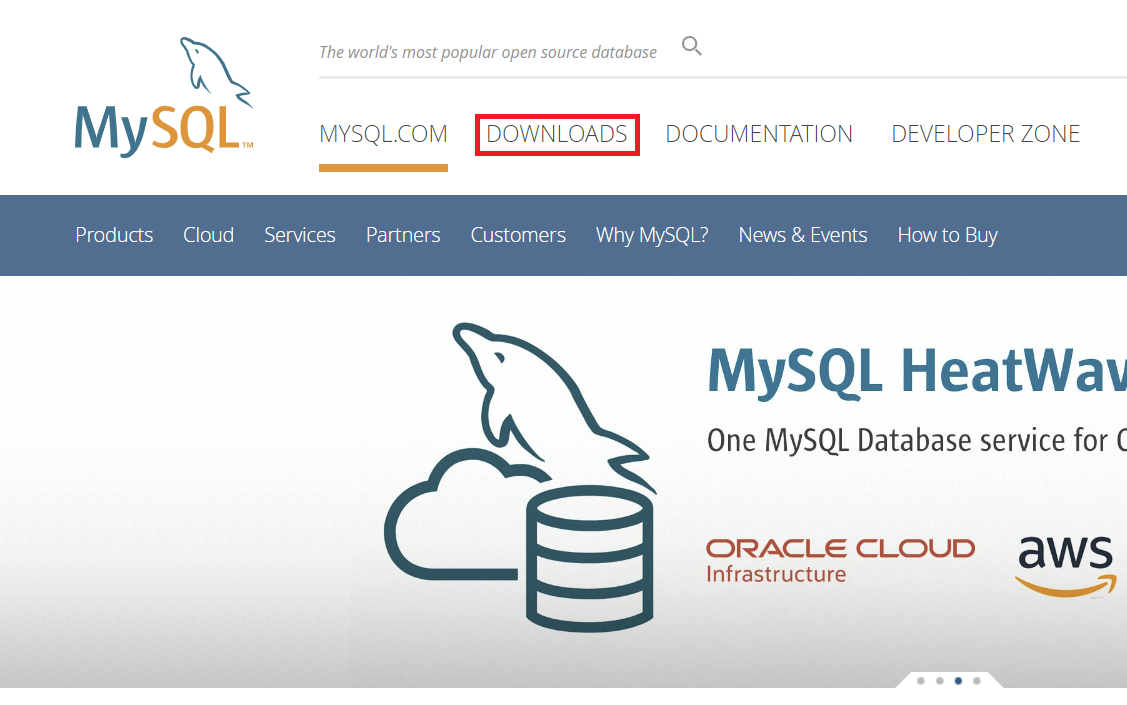Select Services in the blue navigation bar

[300, 235]
